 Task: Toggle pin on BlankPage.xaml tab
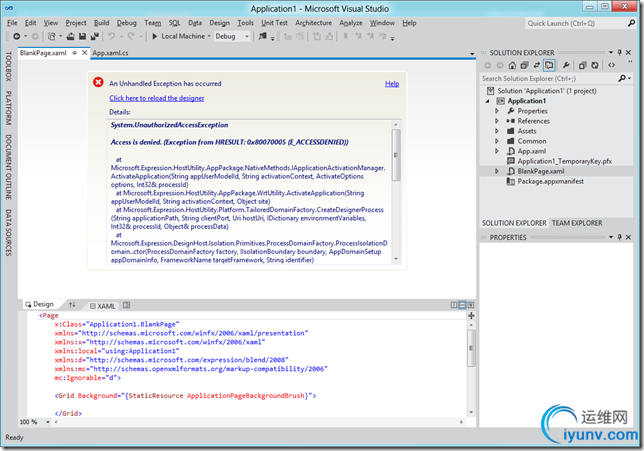74,53
